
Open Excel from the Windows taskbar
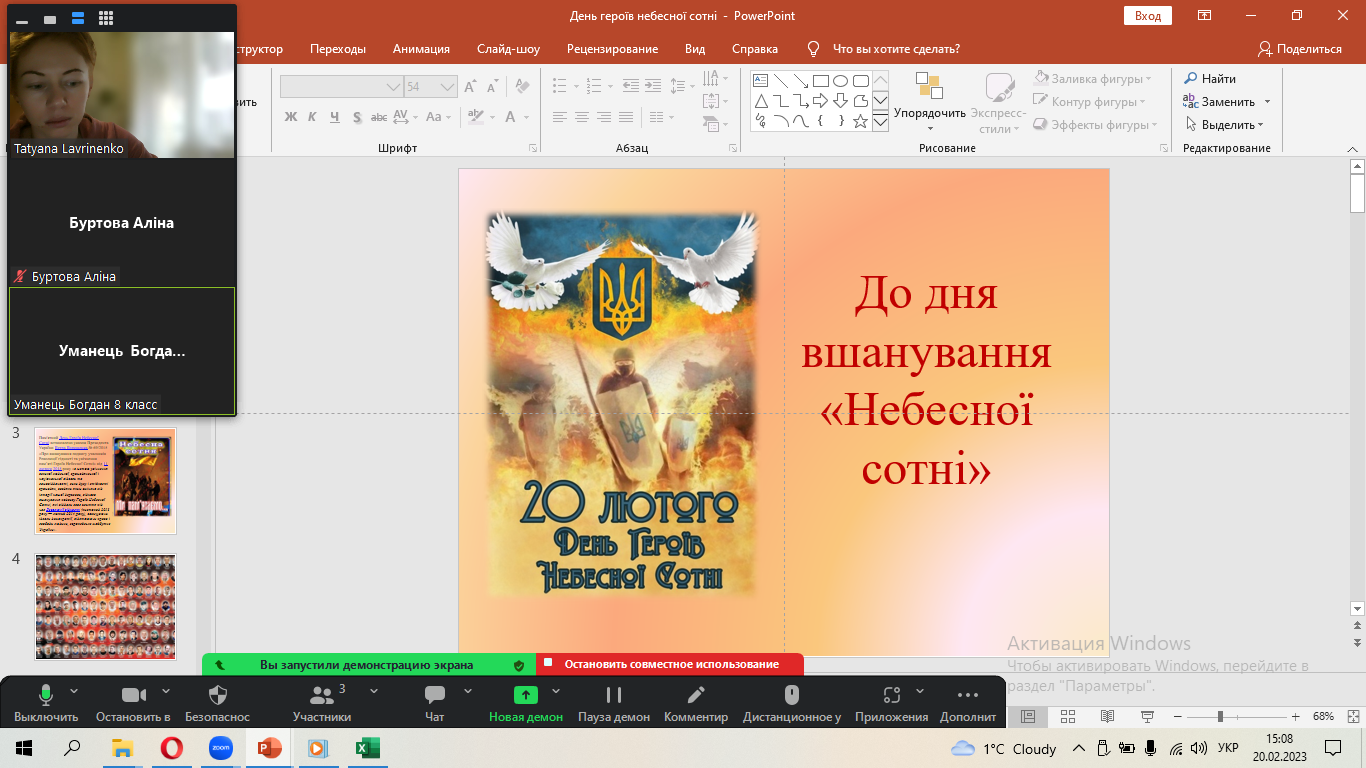(365, 748)
